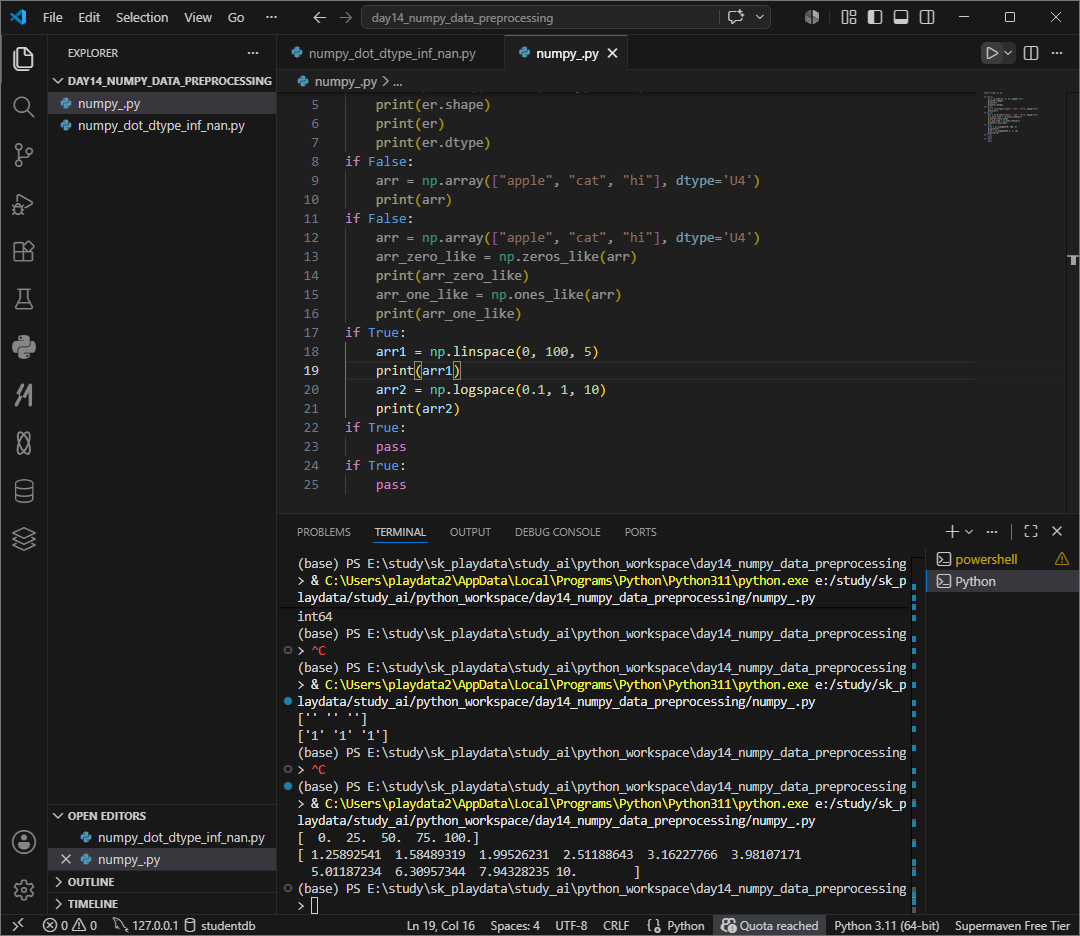
Task: Open run options dropdown next to play button
Action: coord(1008,53)
